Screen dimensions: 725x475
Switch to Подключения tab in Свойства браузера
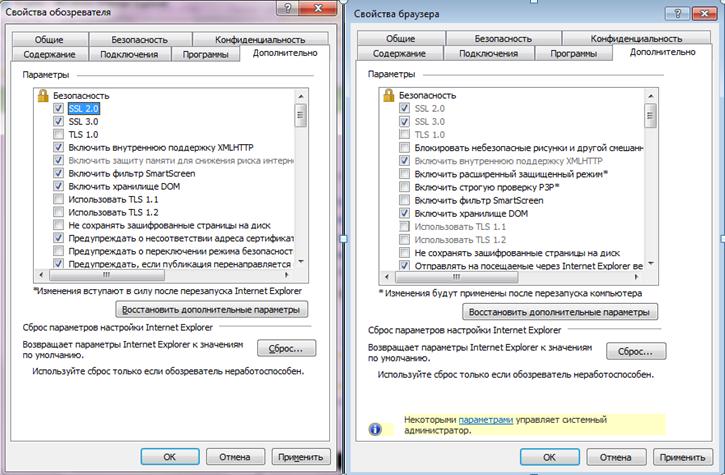(x=488, y=53)
